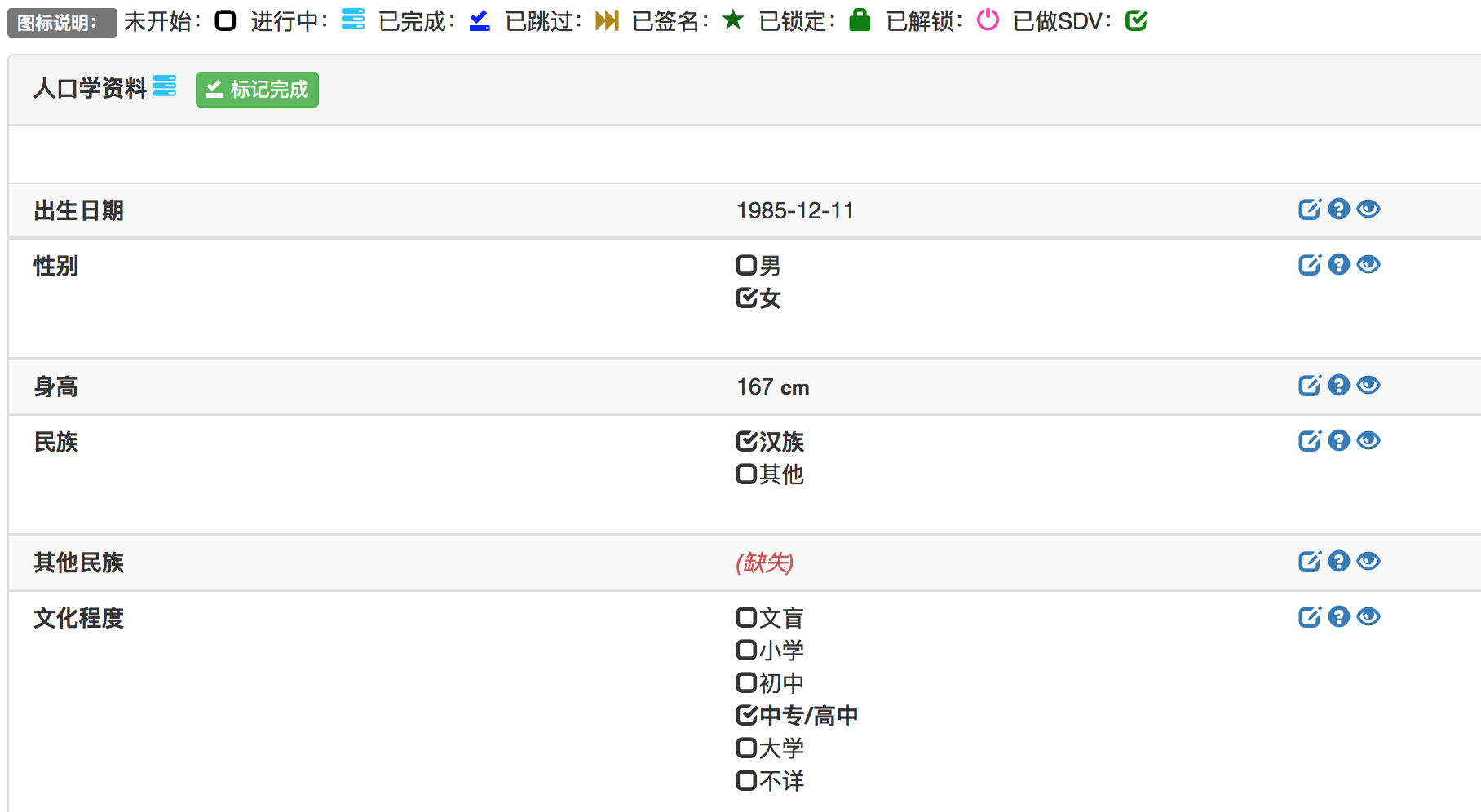
Task: View 身高 field via eye icon
Action: coord(1368,386)
